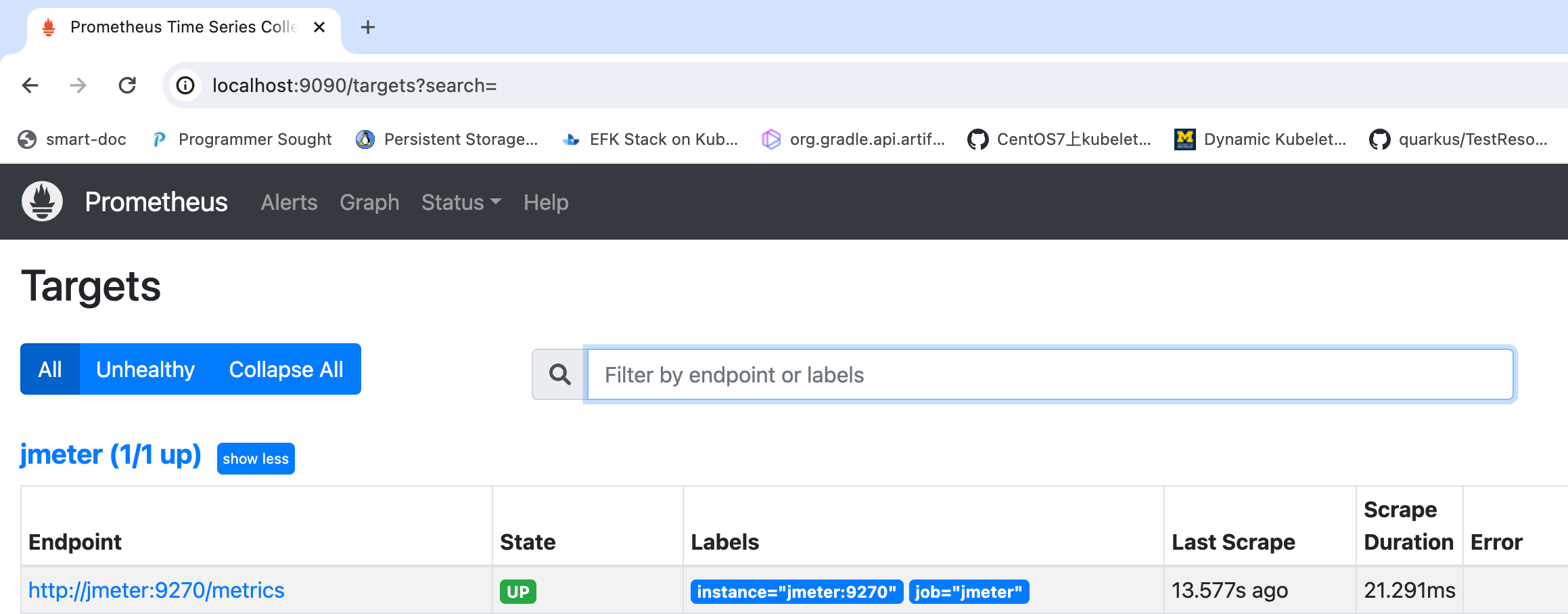
Task: Click the search magnifier icon
Action: [559, 374]
